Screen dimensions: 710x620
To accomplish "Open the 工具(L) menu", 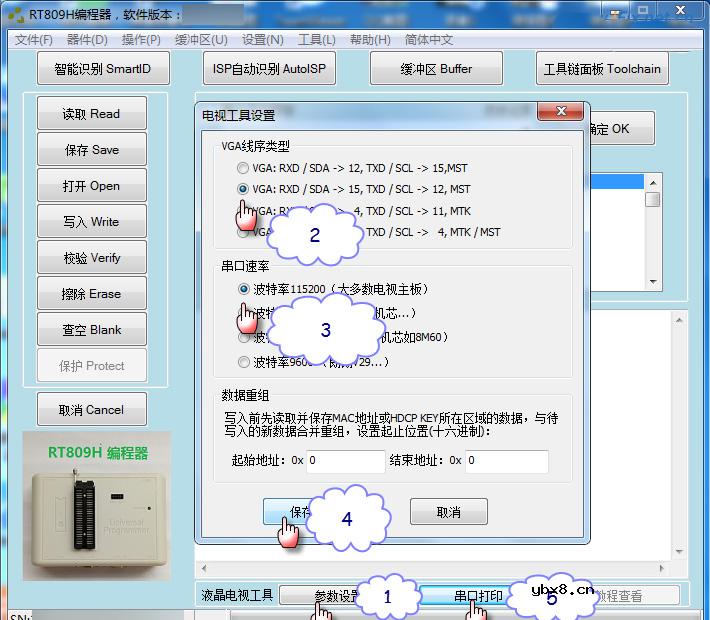I will (317, 40).
